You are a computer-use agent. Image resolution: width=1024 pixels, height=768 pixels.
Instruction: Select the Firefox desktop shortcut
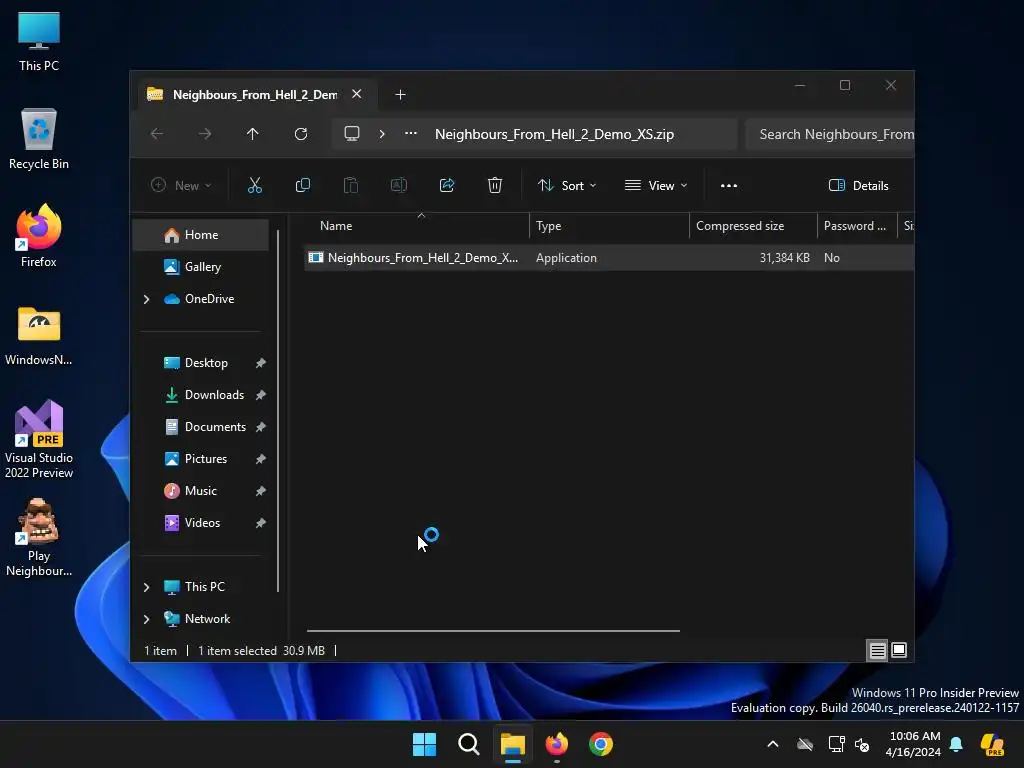39,236
